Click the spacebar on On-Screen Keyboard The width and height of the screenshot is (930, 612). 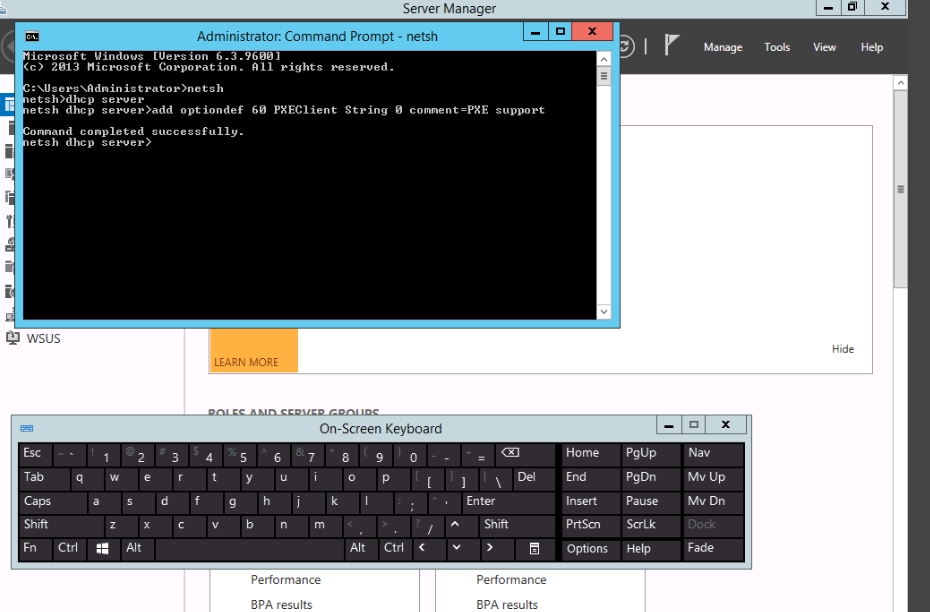[x=249, y=549]
